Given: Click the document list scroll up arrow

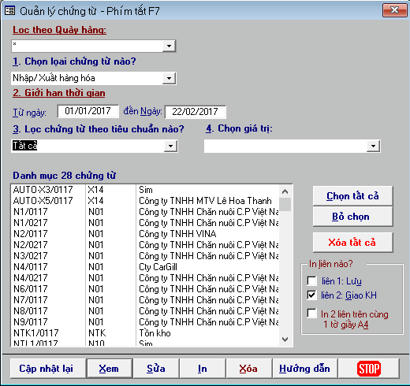Looking at the screenshot, I should point(285,192).
